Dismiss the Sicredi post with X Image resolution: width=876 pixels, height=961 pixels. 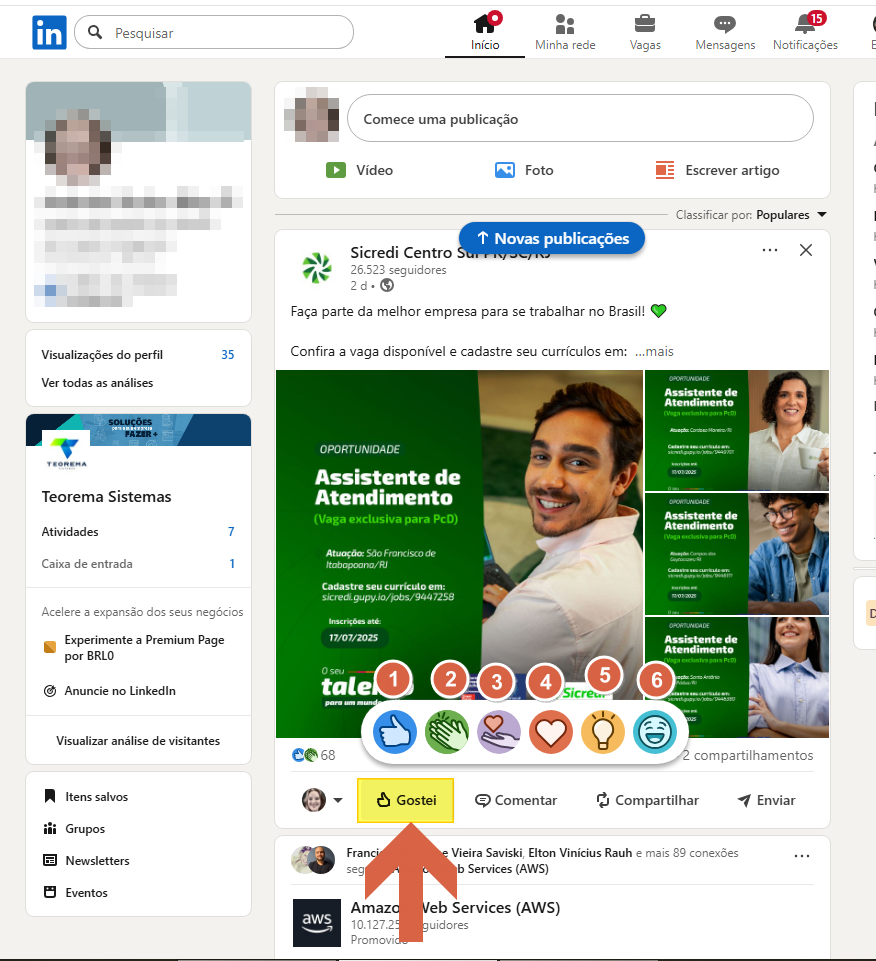(x=806, y=250)
